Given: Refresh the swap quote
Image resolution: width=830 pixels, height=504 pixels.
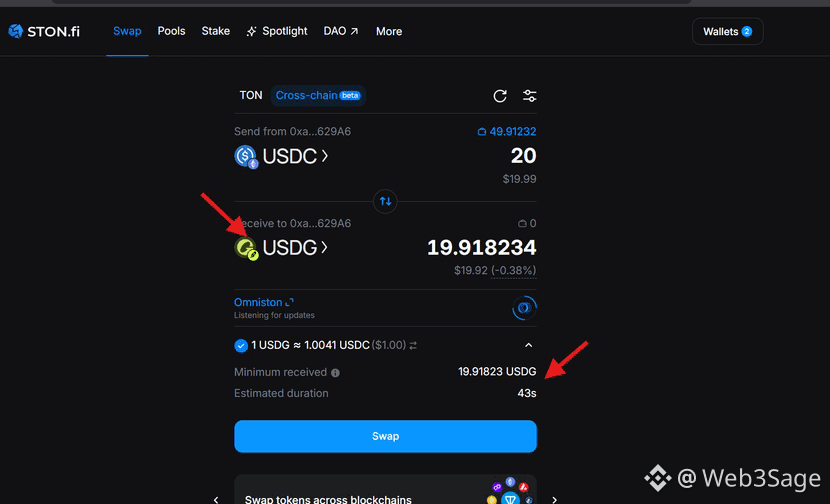Looking at the screenshot, I should (x=500, y=96).
